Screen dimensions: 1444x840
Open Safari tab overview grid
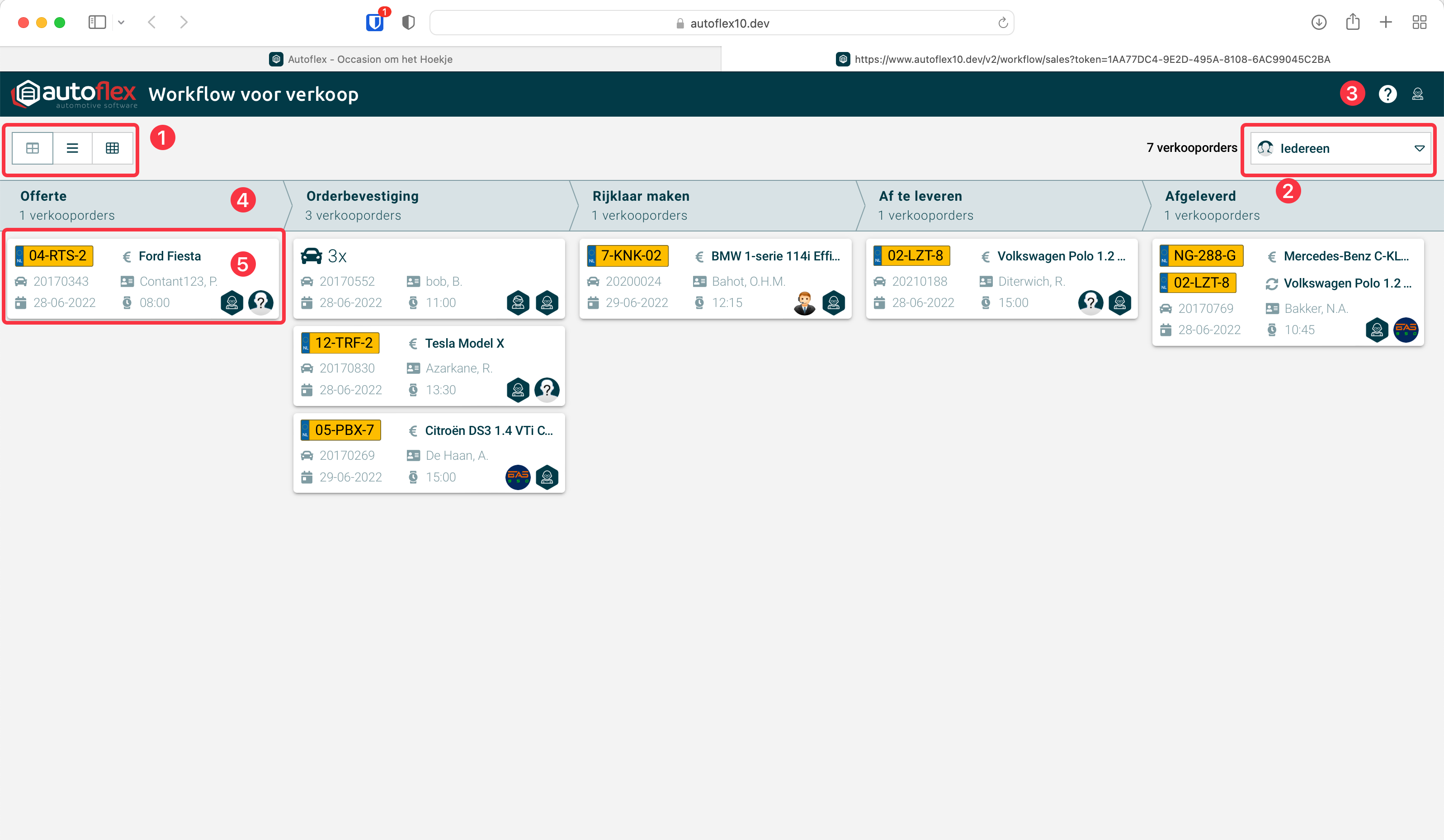(1419, 23)
